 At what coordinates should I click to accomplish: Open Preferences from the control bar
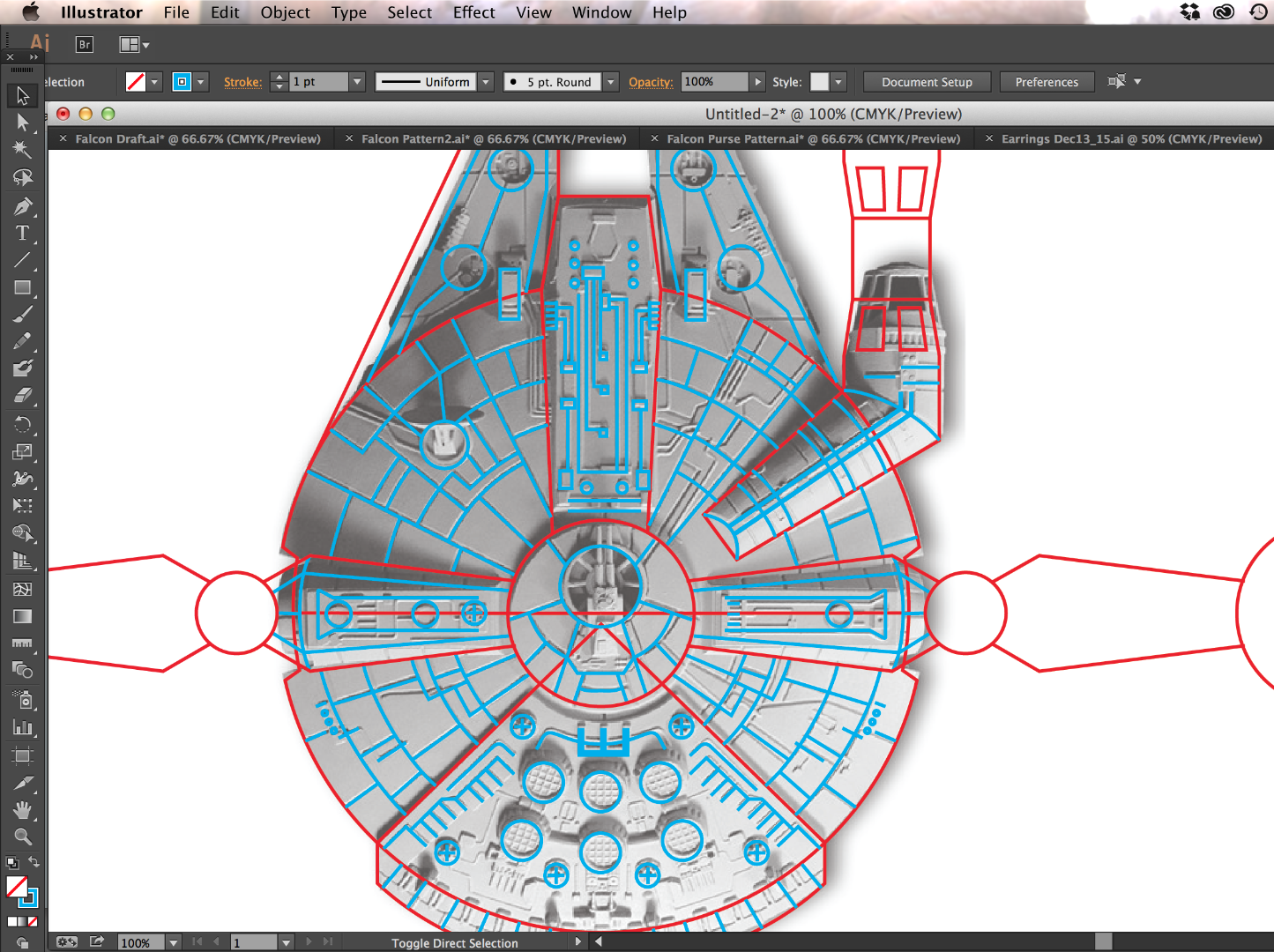(x=1047, y=81)
